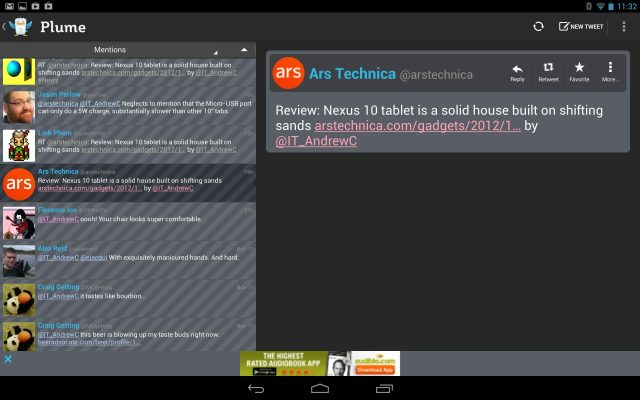The width and height of the screenshot is (640, 400).
Task: Open the beeradvocate.com link in Craig Getting tweet
Action: (x=89, y=342)
